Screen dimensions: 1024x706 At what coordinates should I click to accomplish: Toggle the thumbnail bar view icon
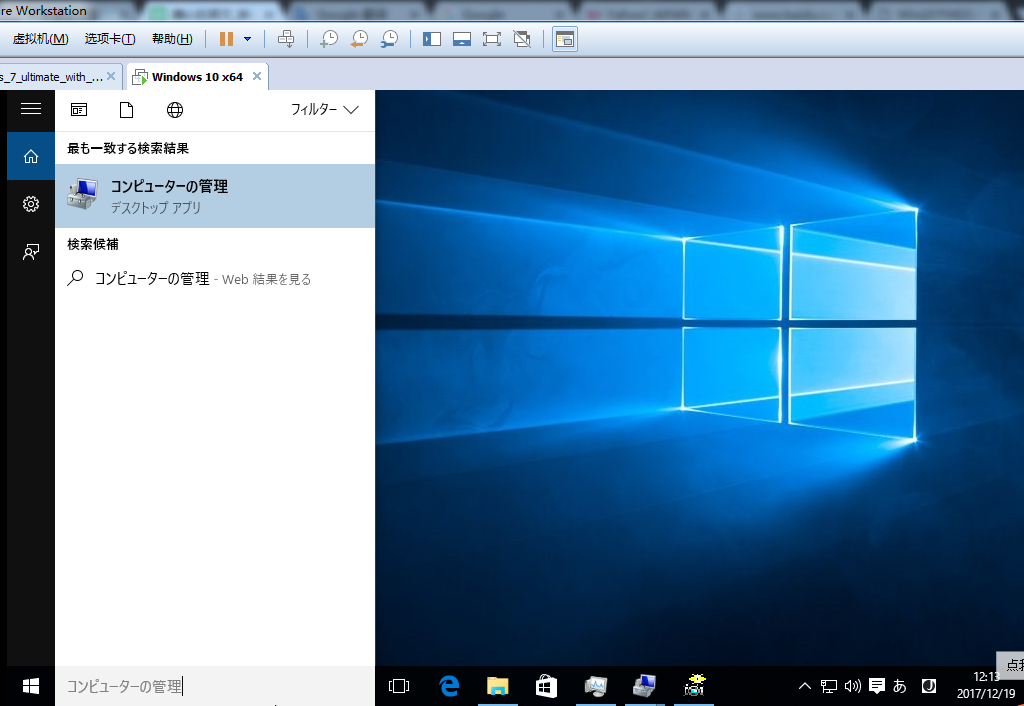[462, 39]
